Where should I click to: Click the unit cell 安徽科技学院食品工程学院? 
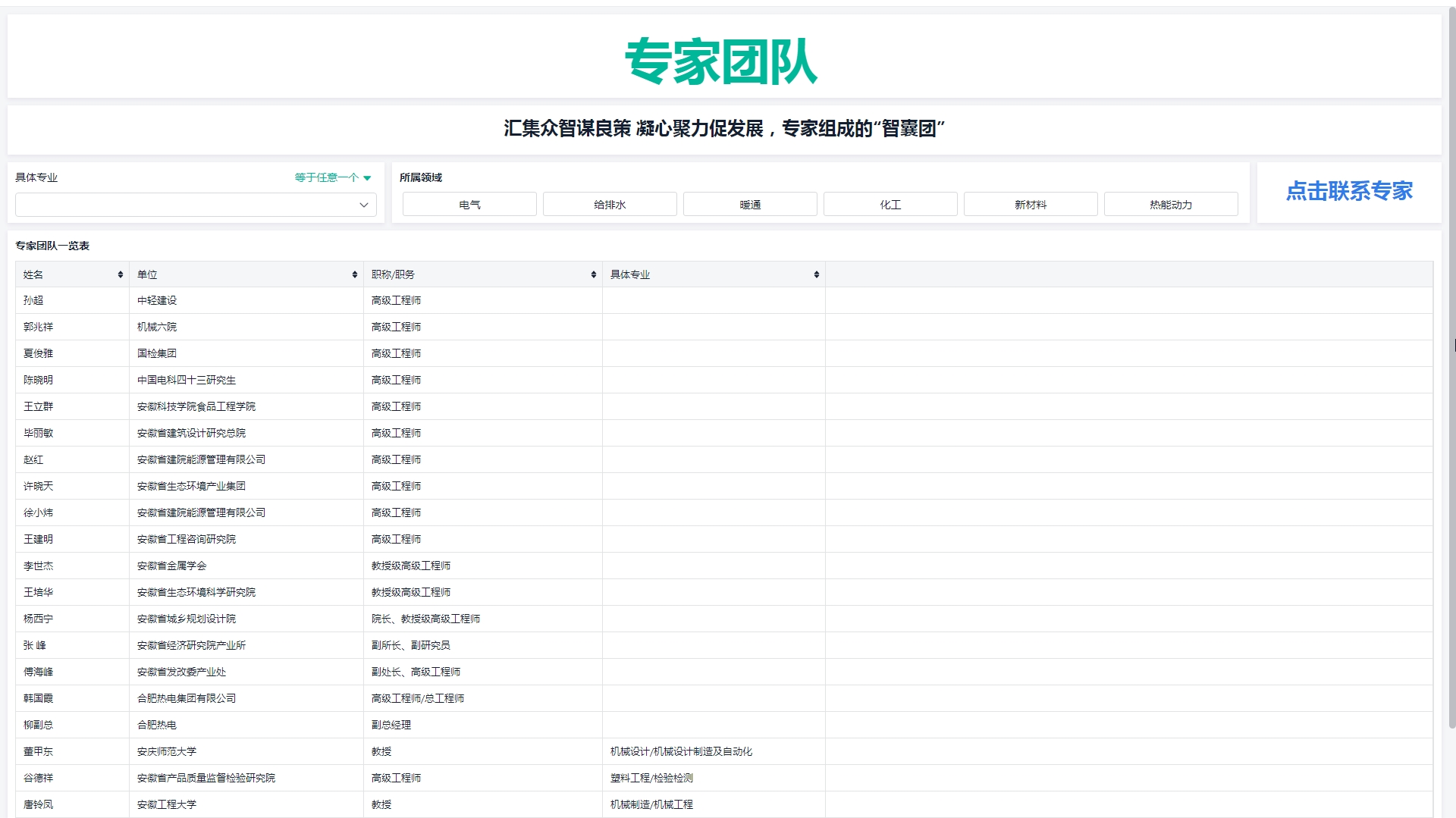coord(246,406)
